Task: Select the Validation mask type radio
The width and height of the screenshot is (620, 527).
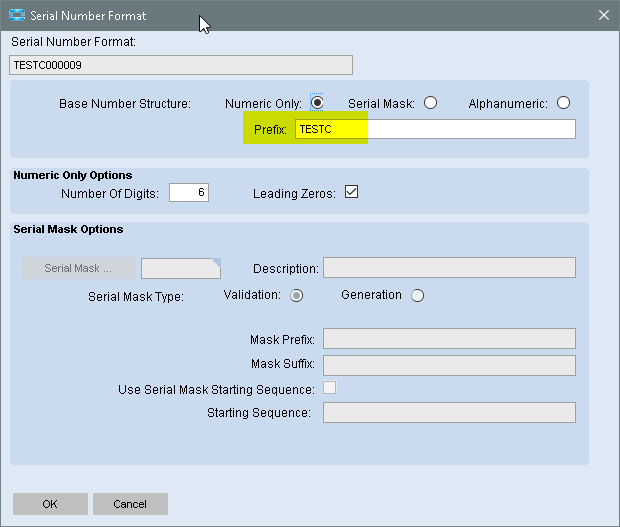Action: pos(297,295)
